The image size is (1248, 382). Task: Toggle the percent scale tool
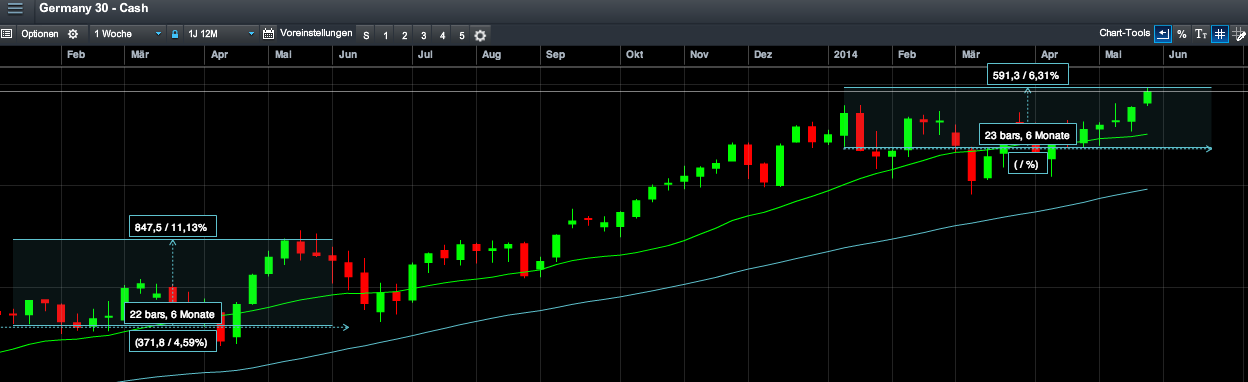[x=1181, y=34]
